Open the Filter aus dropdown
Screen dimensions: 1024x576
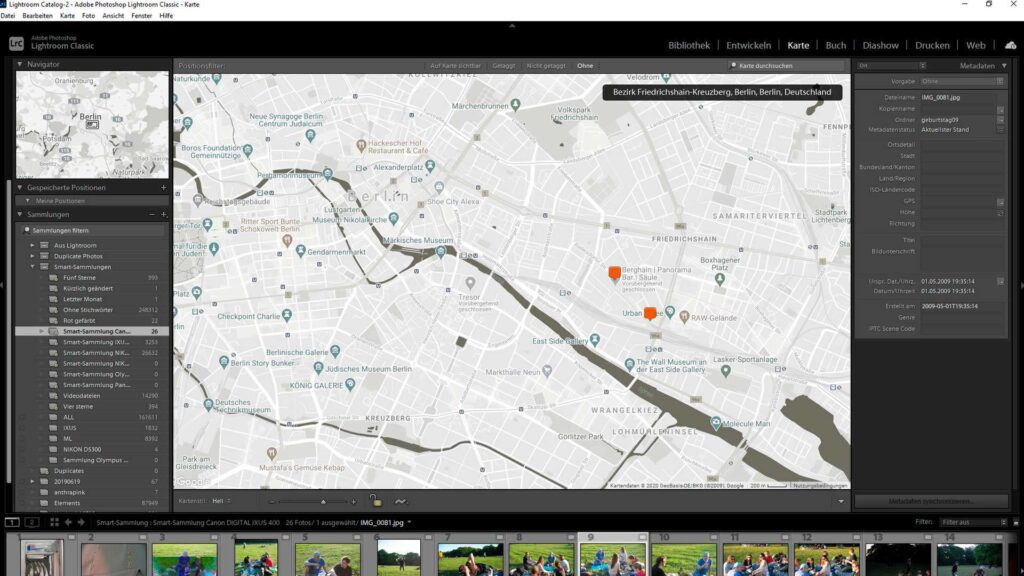tap(974, 522)
